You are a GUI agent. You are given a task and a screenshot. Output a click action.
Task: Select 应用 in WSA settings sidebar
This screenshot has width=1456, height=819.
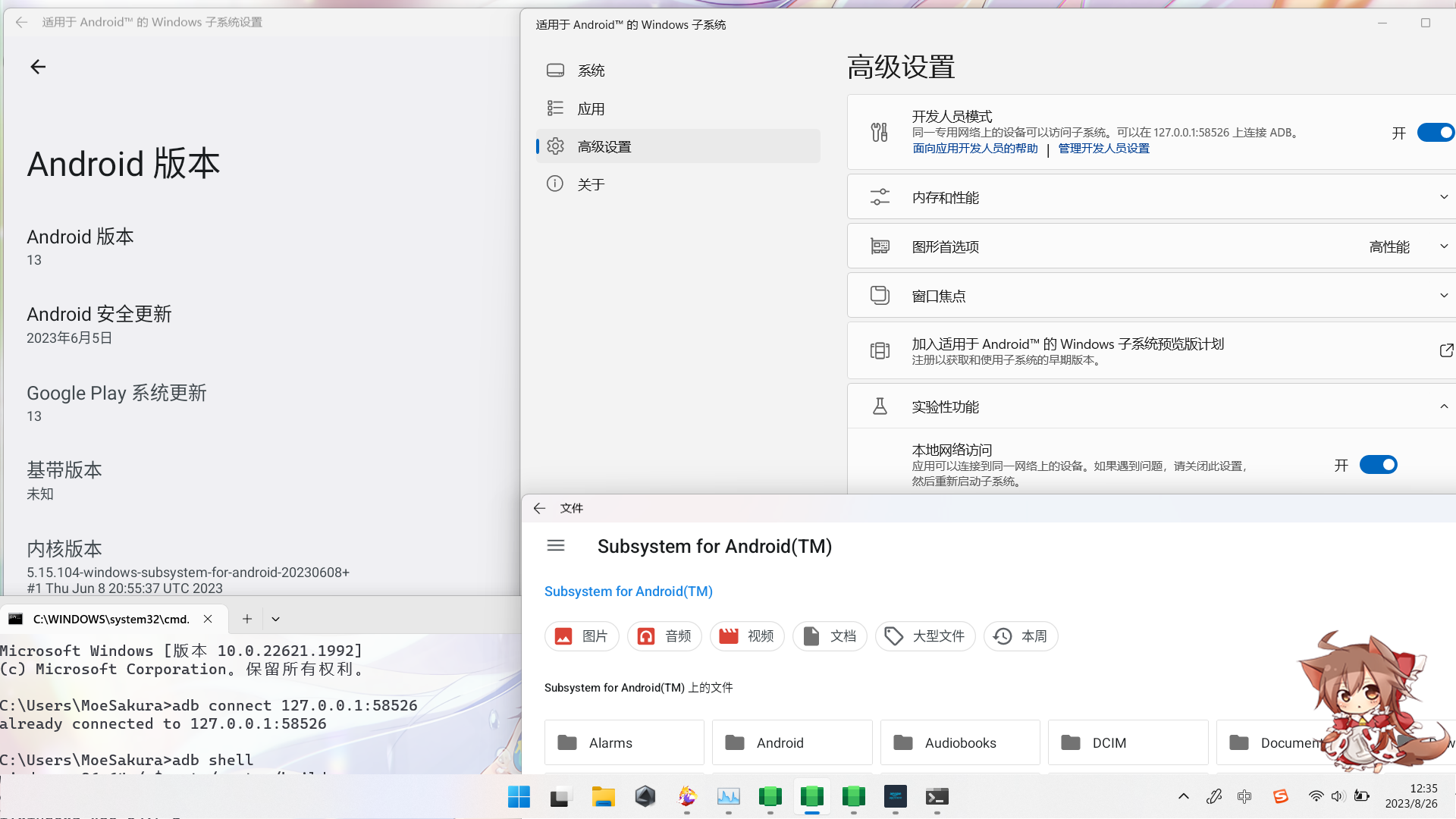pyautogui.click(x=591, y=108)
